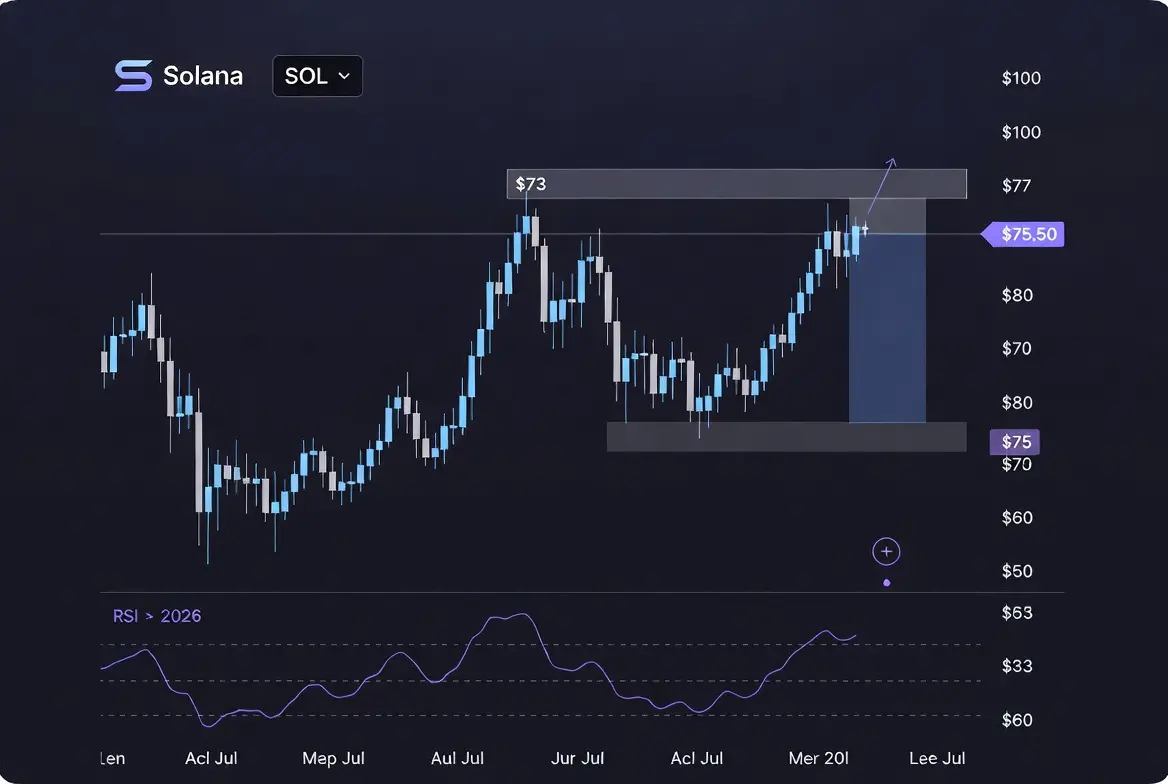Open the SOL ticker dropdown

click(x=317, y=76)
